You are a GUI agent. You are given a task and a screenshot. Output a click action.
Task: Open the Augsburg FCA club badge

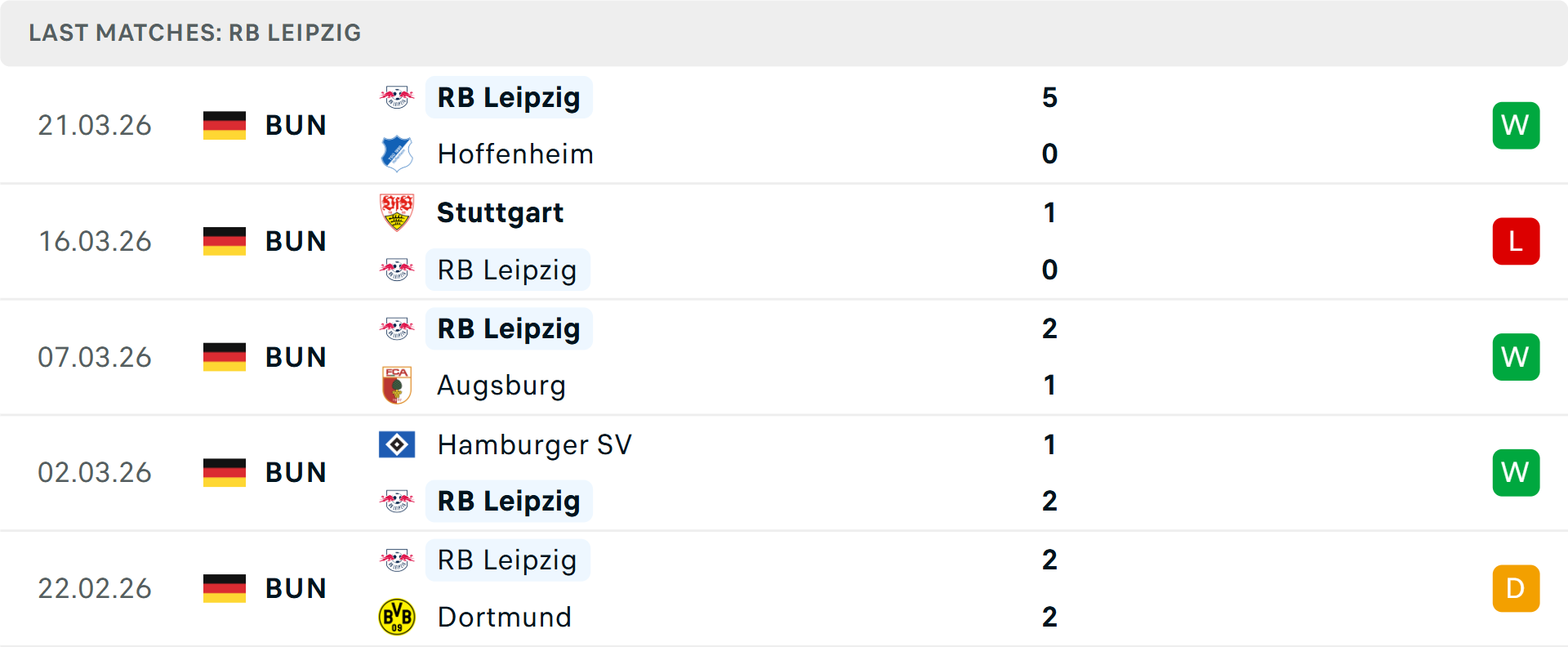point(398,385)
